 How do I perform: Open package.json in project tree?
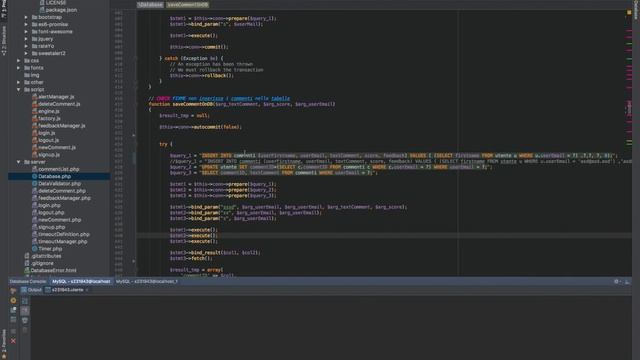[x=58, y=10]
